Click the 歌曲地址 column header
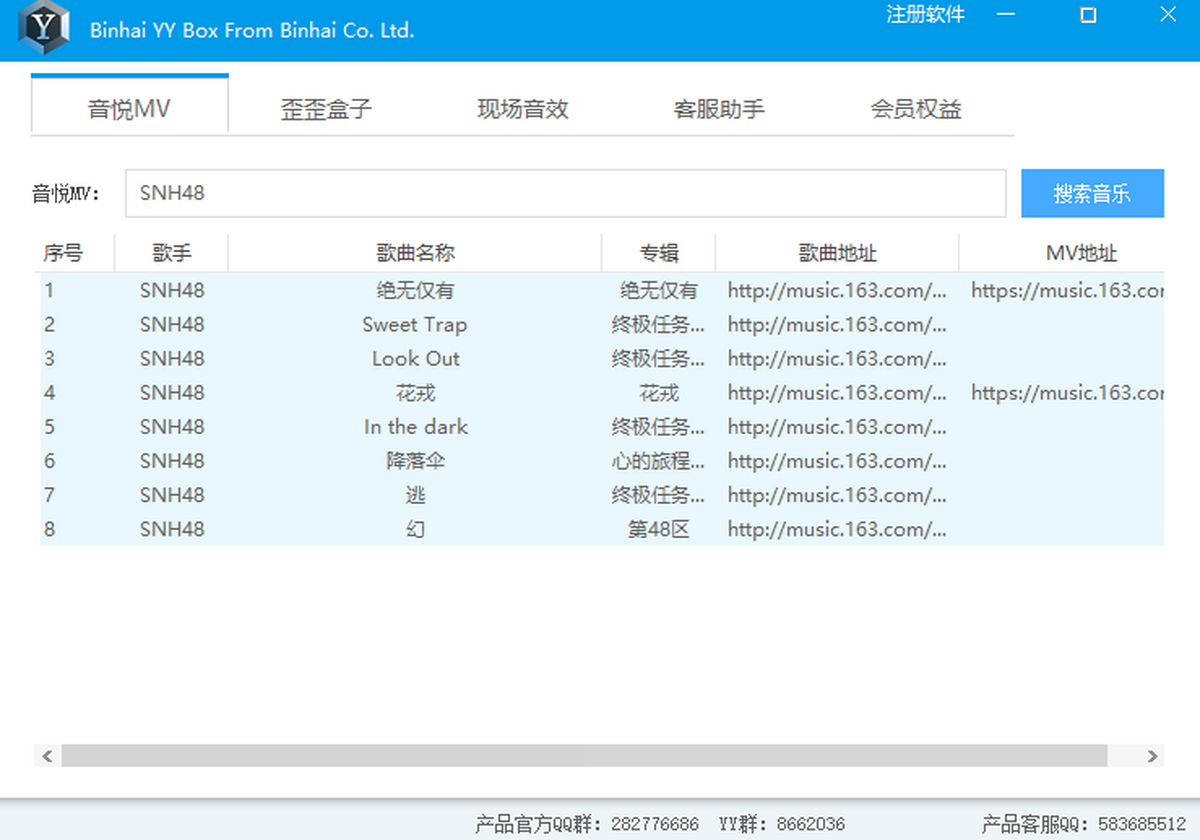 click(838, 253)
